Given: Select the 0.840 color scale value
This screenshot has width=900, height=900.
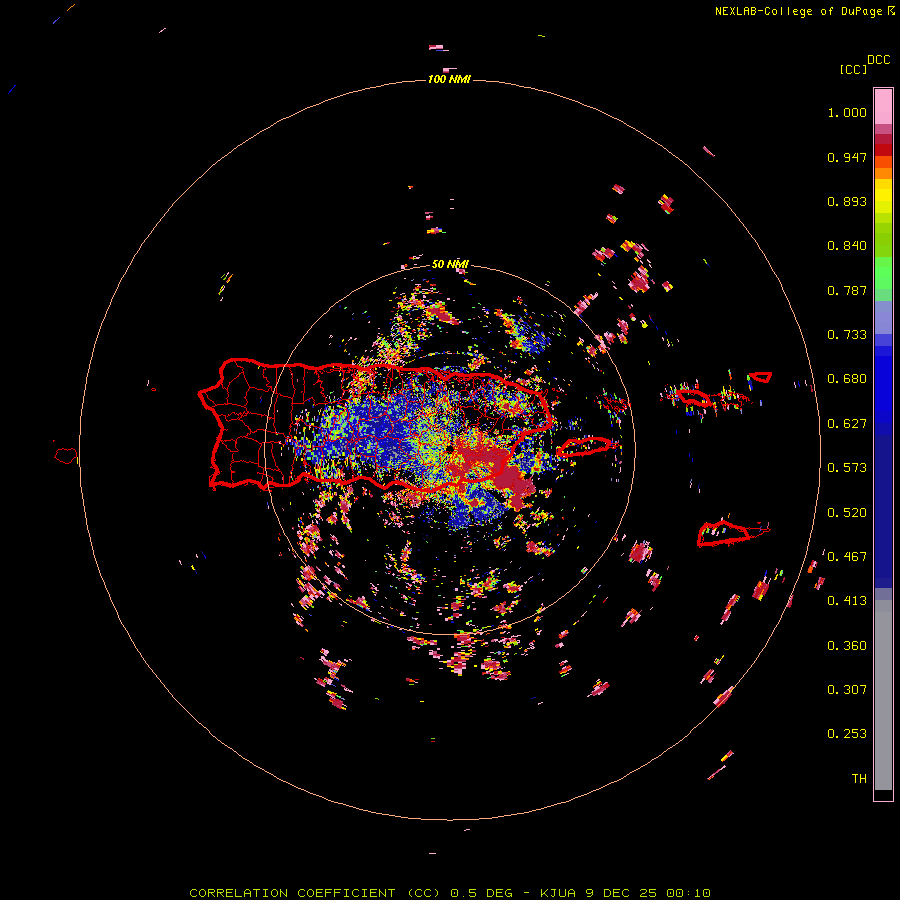Looking at the screenshot, I should pos(847,246).
